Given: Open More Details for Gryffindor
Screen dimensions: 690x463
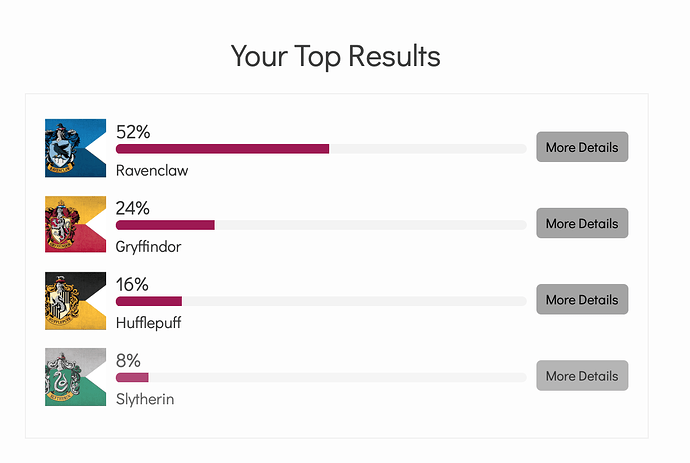Looking at the screenshot, I should point(582,223).
